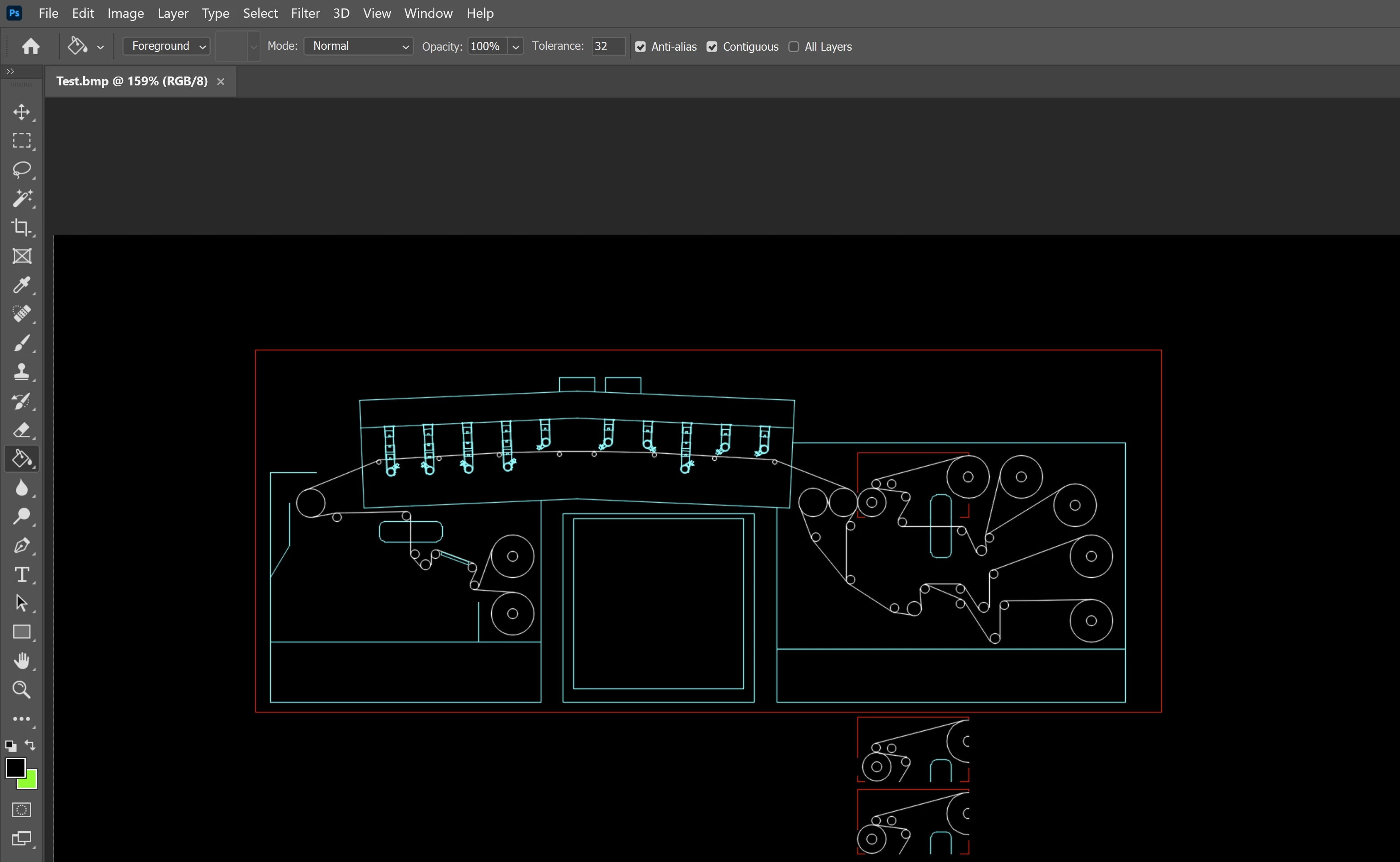Screen dimensions: 1400x862
Task: Open the Layer menu
Action: tap(172, 13)
